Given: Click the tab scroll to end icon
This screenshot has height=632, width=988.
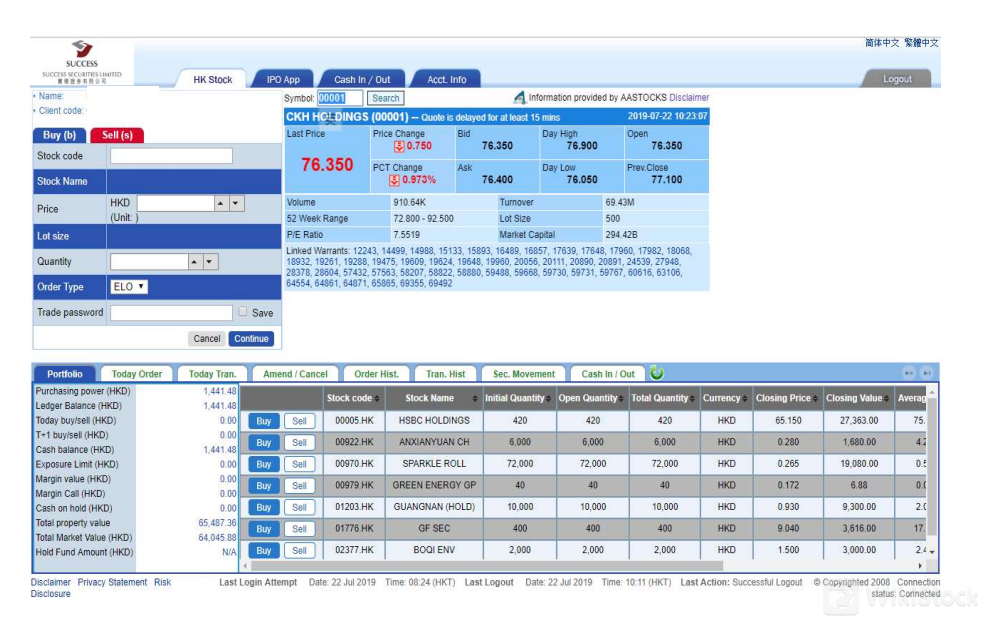Looking at the screenshot, I should [927, 373].
